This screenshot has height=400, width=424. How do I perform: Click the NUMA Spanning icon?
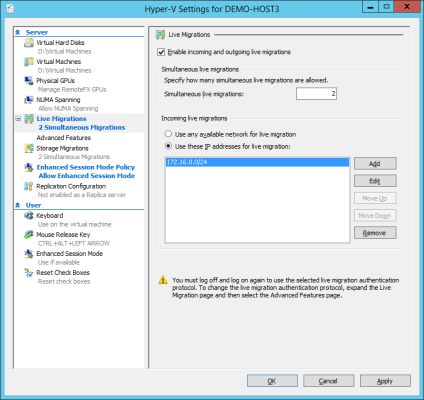coord(29,100)
